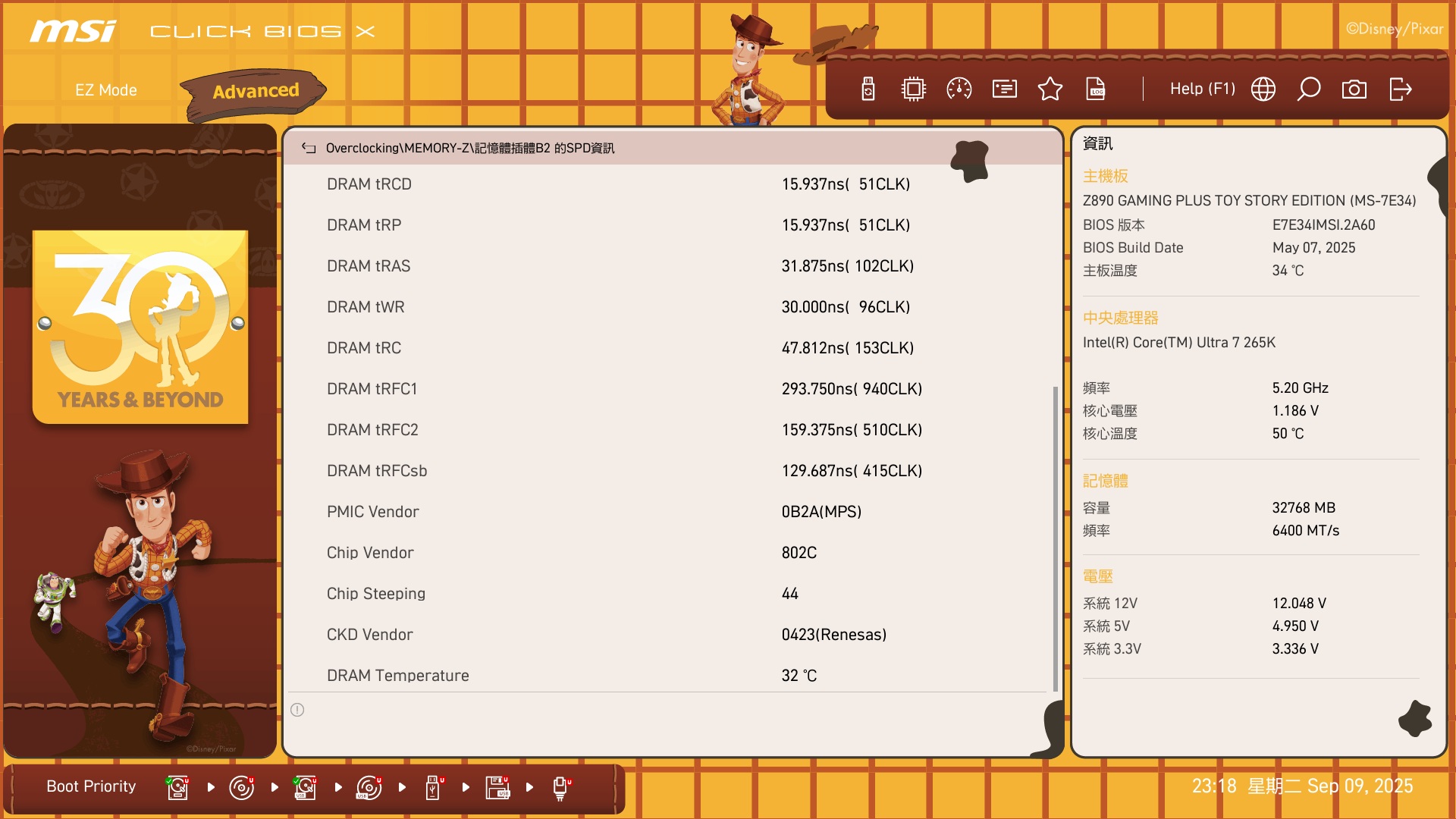Open the LOG file icon
Screen dimensions: 1456x819
1096,89
